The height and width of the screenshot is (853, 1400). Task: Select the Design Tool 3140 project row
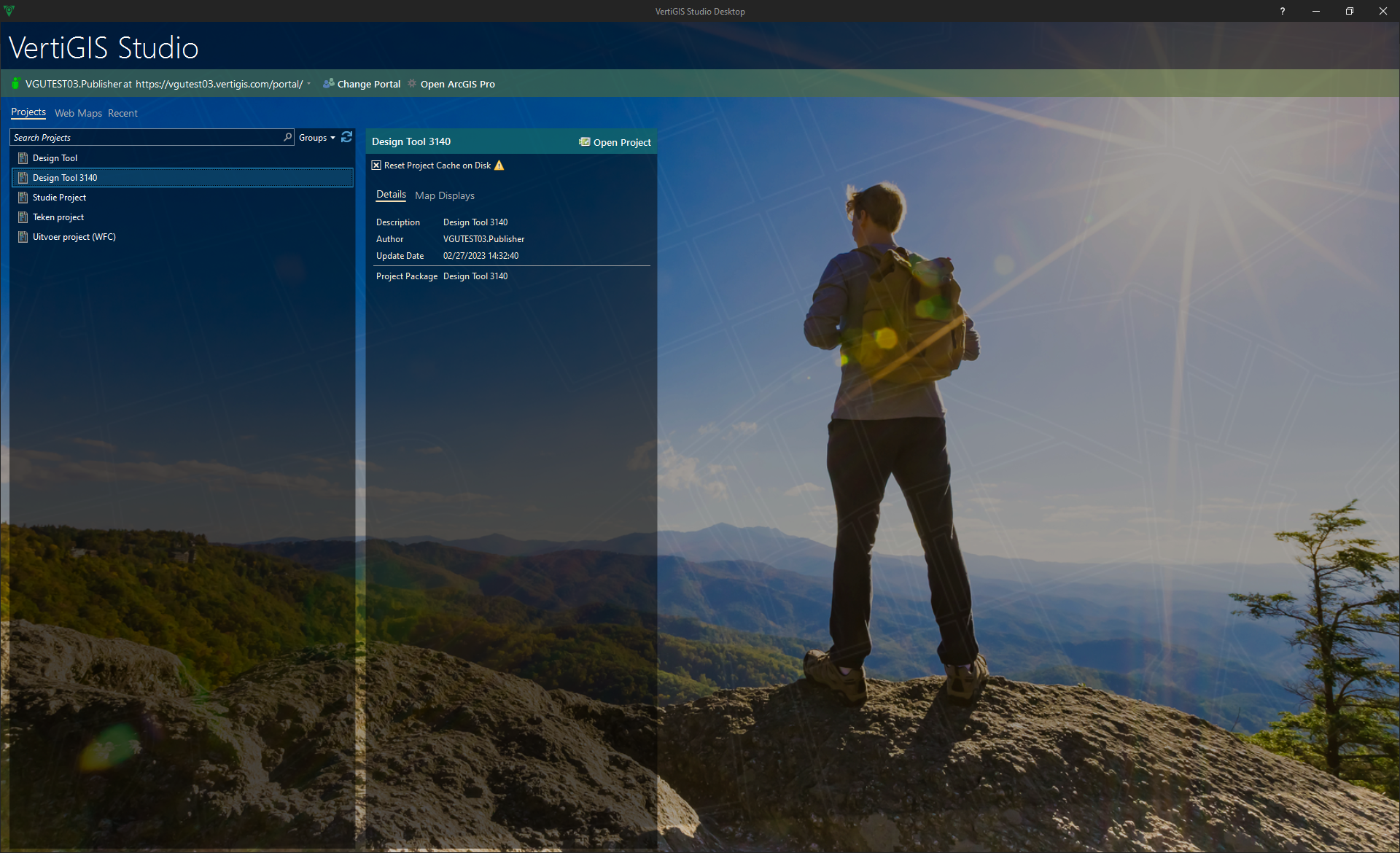click(x=182, y=178)
